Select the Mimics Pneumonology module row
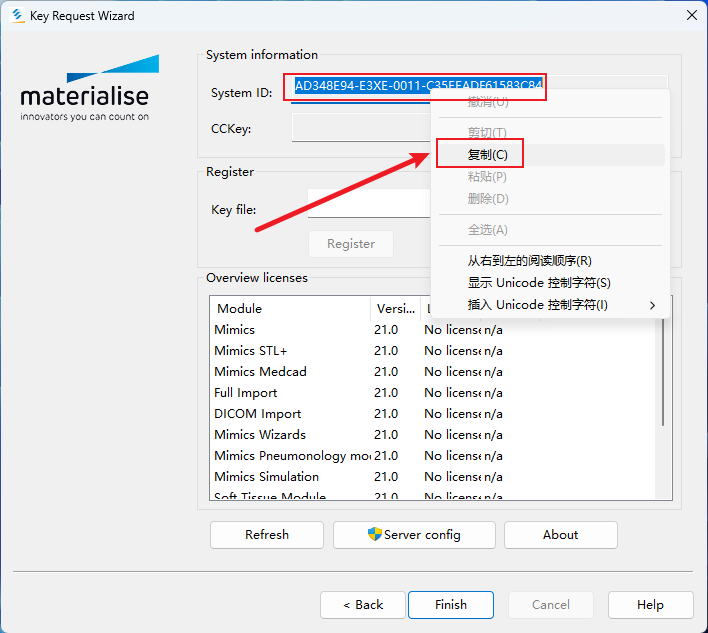Screen dimensions: 708x633 (x=433, y=456)
